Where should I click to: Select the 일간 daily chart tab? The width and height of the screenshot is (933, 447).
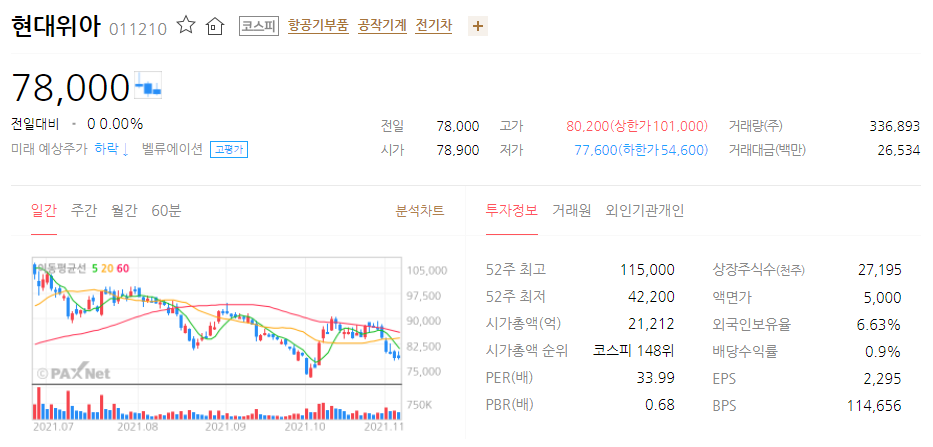point(43,211)
